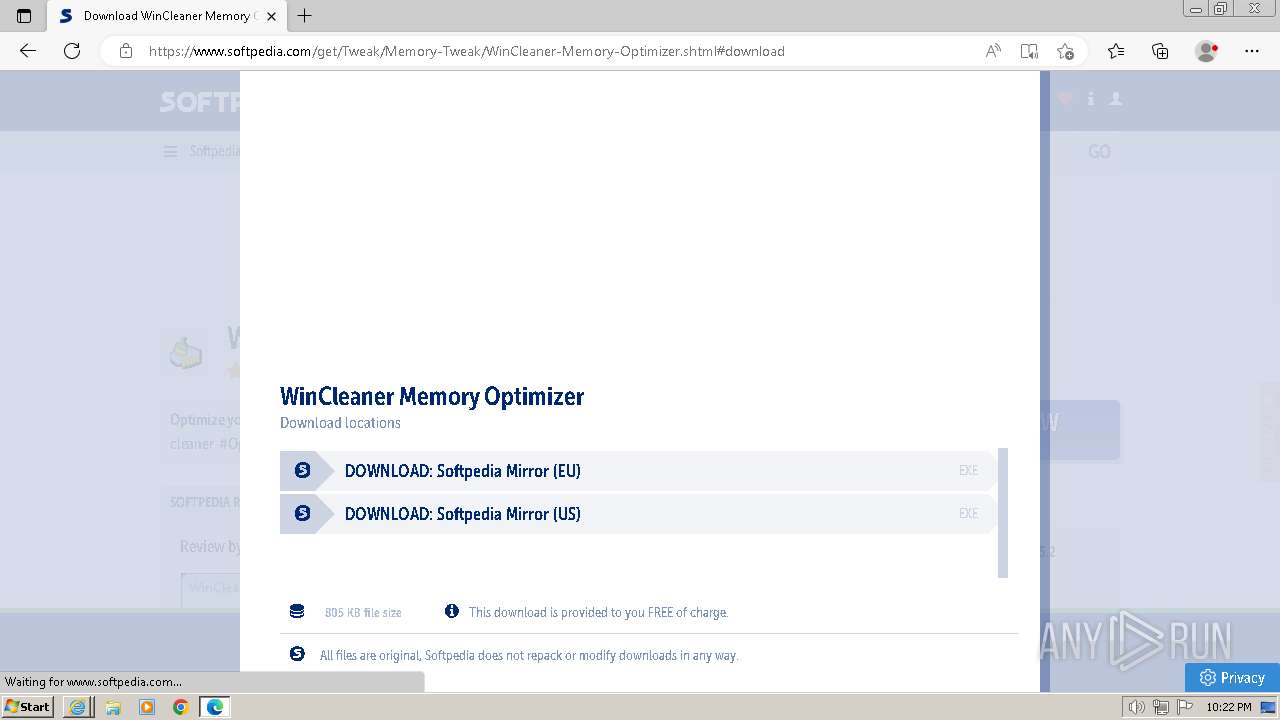The width and height of the screenshot is (1280, 720).
Task: Click Softpedia icon beside original files notice
Action: pyautogui.click(x=297, y=654)
